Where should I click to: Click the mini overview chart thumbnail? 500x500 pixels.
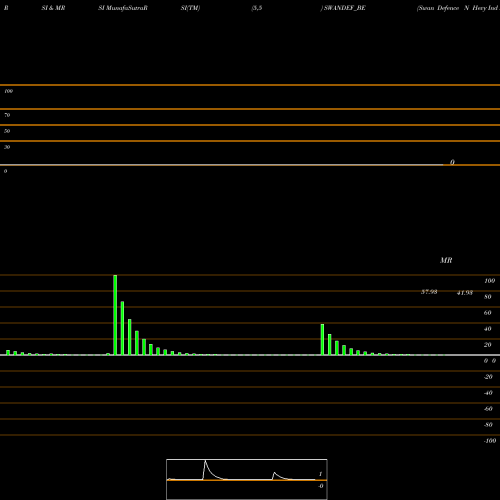click(247, 479)
